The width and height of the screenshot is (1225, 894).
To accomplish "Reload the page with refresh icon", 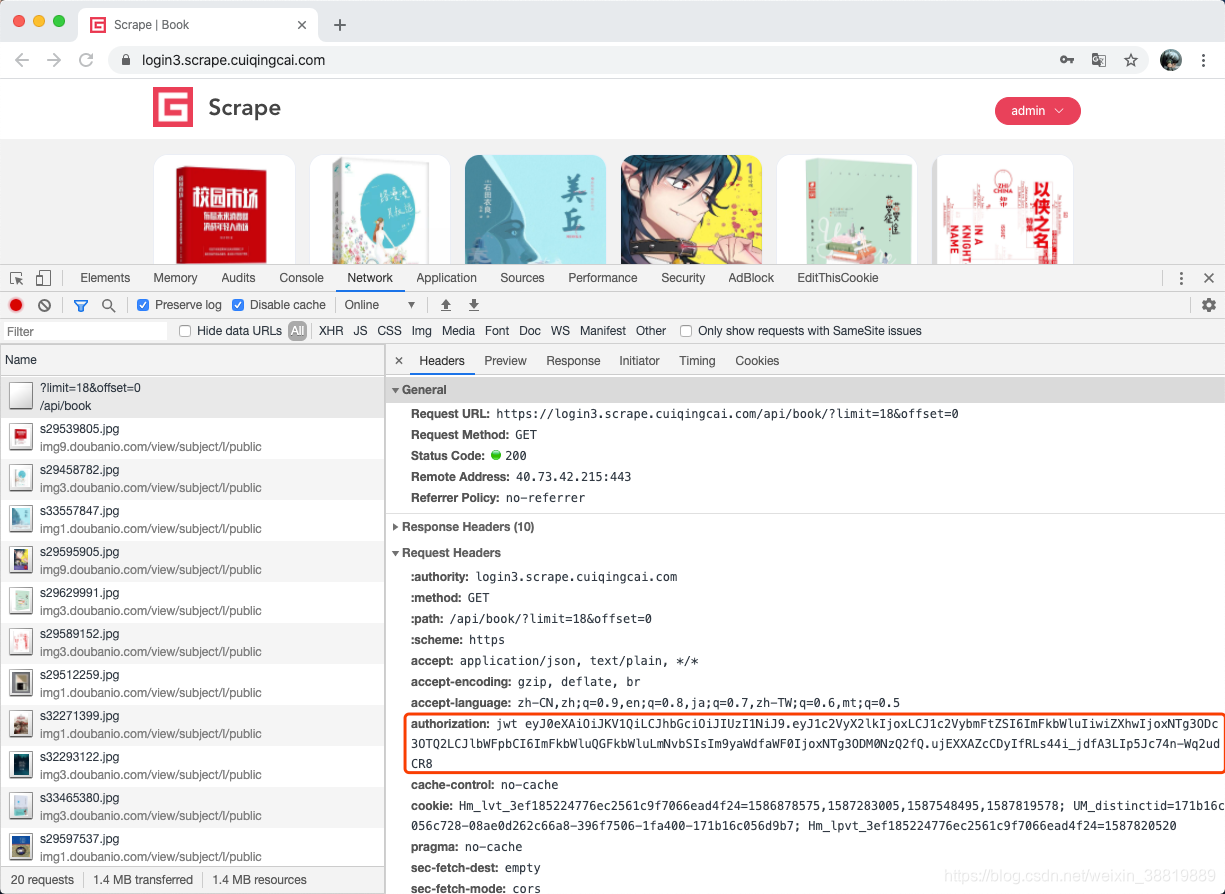I will click(x=86, y=60).
